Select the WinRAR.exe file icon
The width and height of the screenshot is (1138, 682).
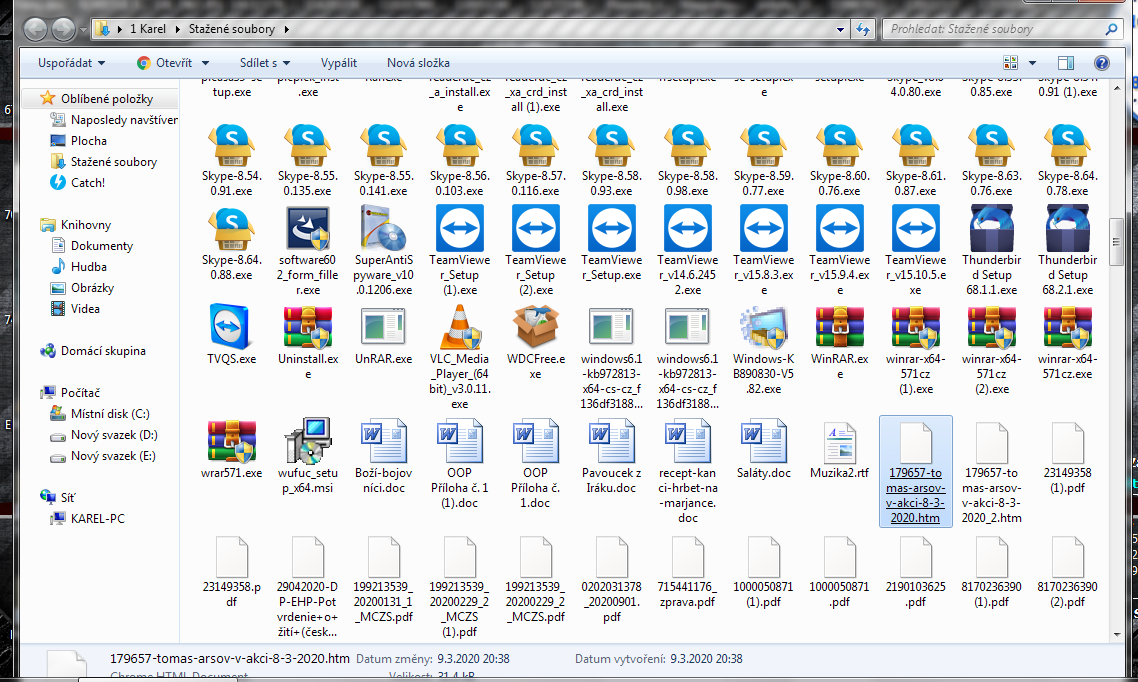(839, 329)
